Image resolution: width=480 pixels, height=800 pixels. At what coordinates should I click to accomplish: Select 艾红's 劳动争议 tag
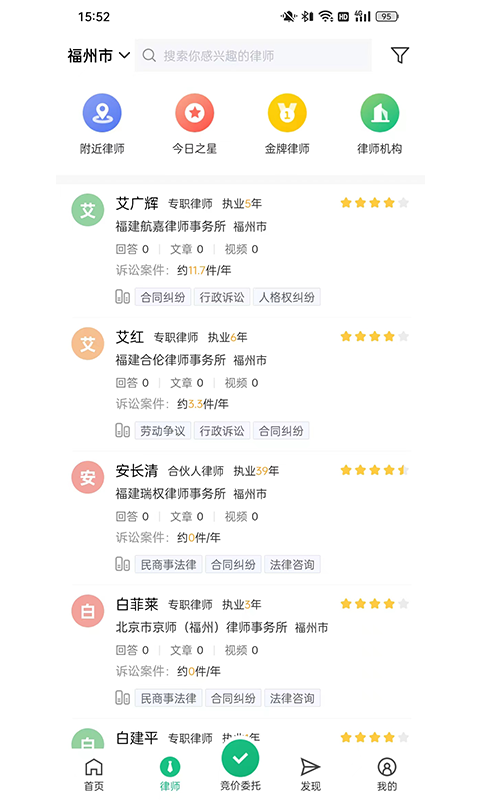[163, 431]
